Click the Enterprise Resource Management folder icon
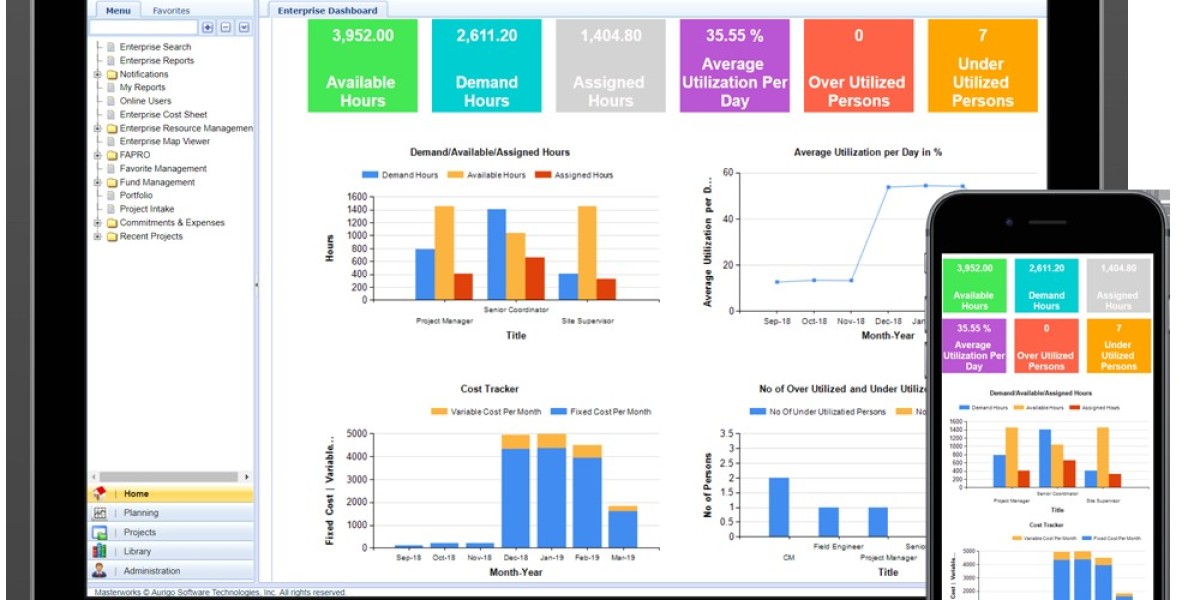 [x=112, y=128]
